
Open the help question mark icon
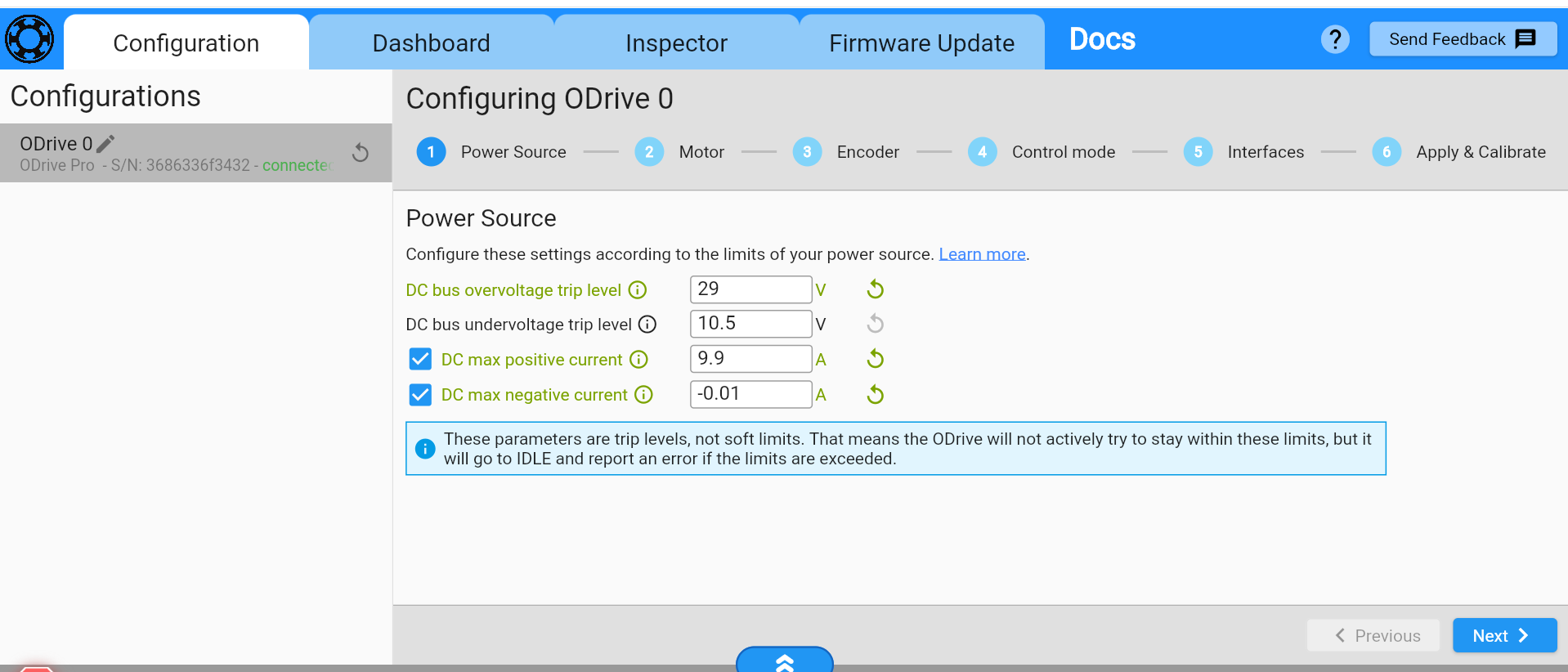(1335, 39)
